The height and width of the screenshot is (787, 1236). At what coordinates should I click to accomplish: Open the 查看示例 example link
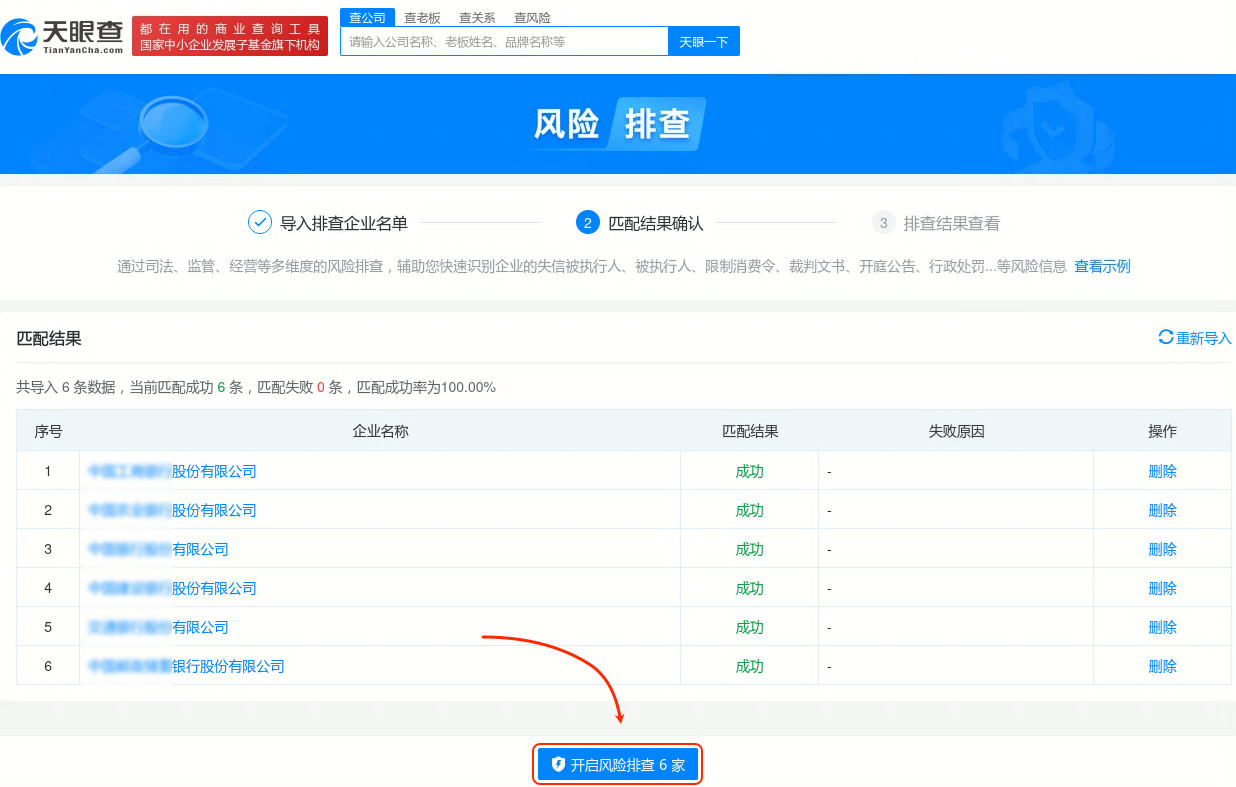(x=1103, y=266)
